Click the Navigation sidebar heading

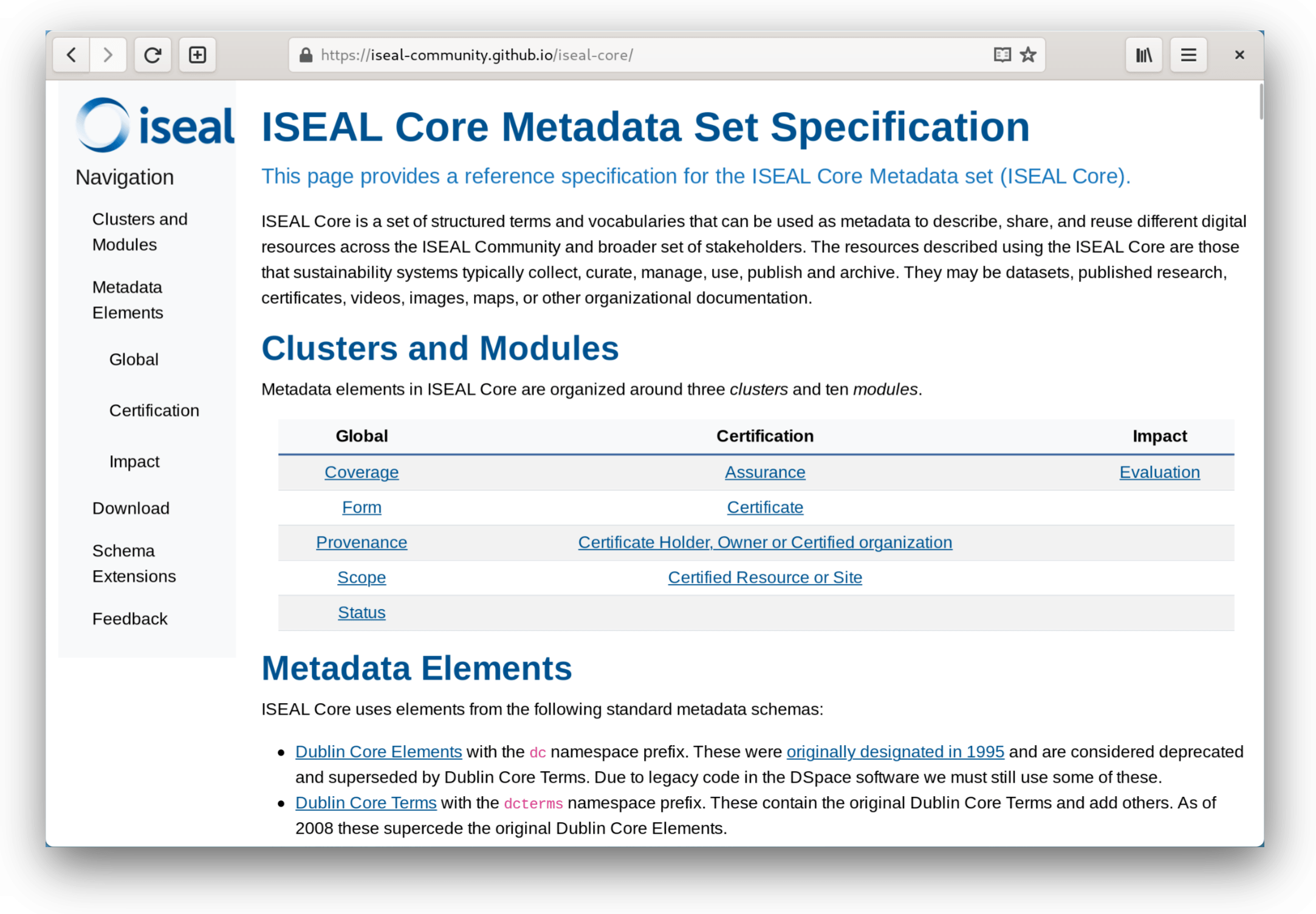click(x=125, y=177)
